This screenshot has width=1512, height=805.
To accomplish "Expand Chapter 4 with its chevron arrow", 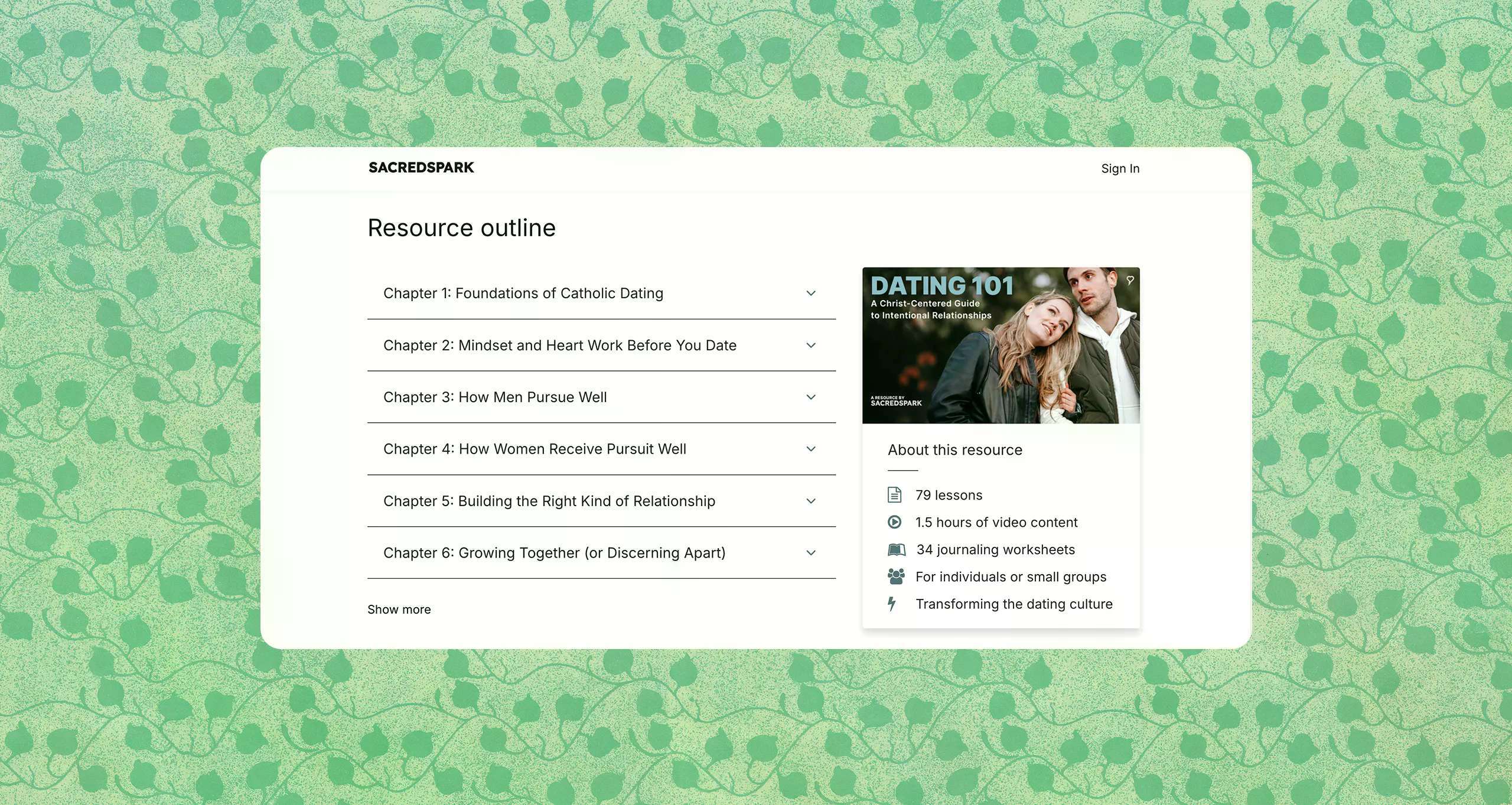I will click(811, 449).
